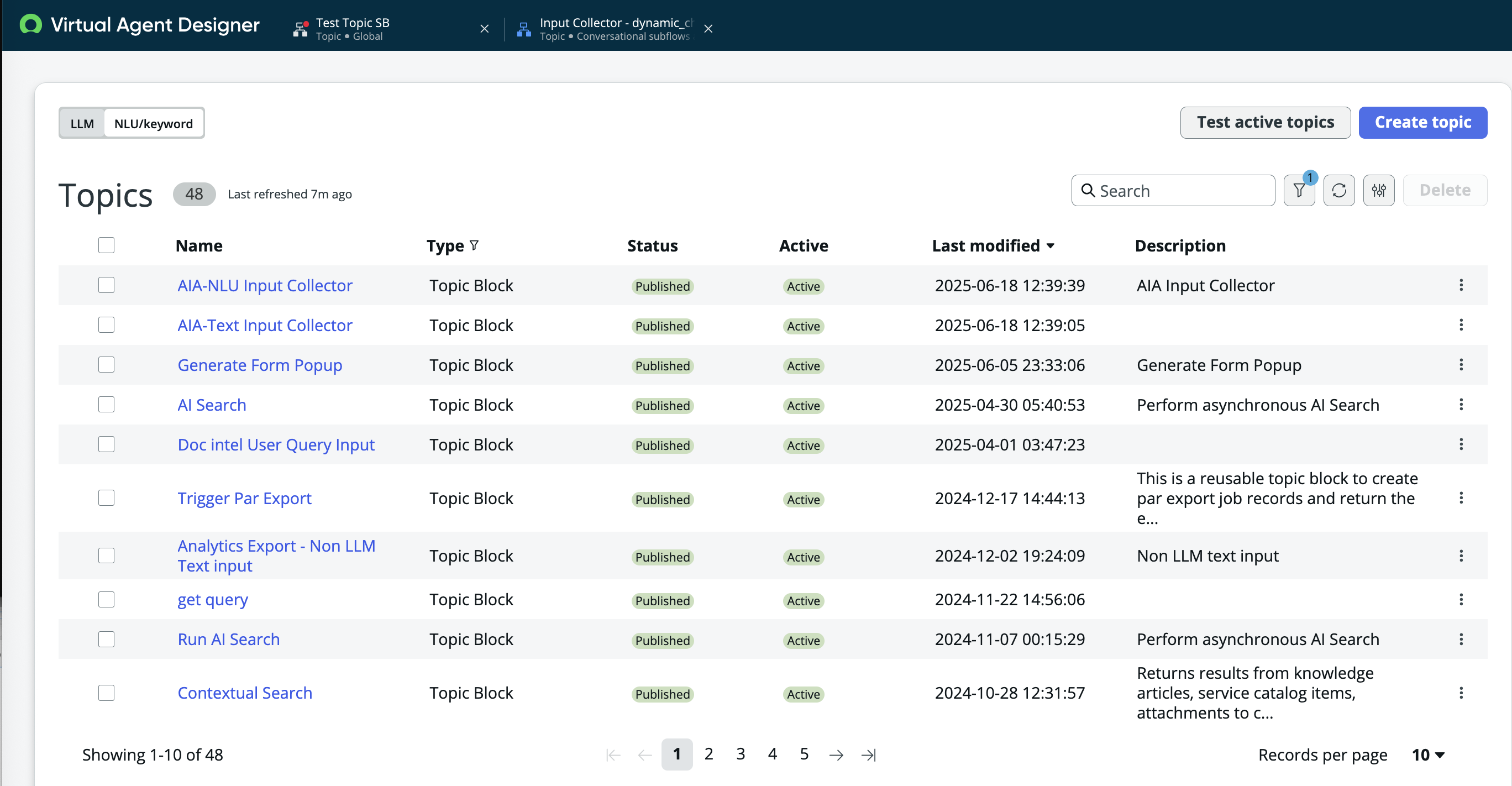
Task: Jump to page 3
Action: pyautogui.click(x=741, y=754)
